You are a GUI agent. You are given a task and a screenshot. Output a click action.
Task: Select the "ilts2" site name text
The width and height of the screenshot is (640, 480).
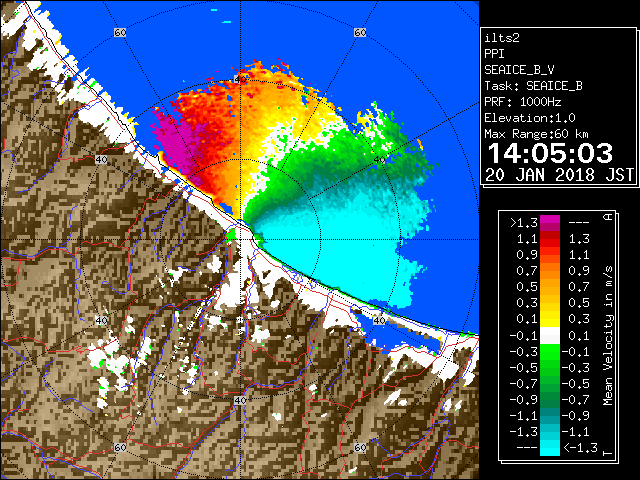(502, 38)
